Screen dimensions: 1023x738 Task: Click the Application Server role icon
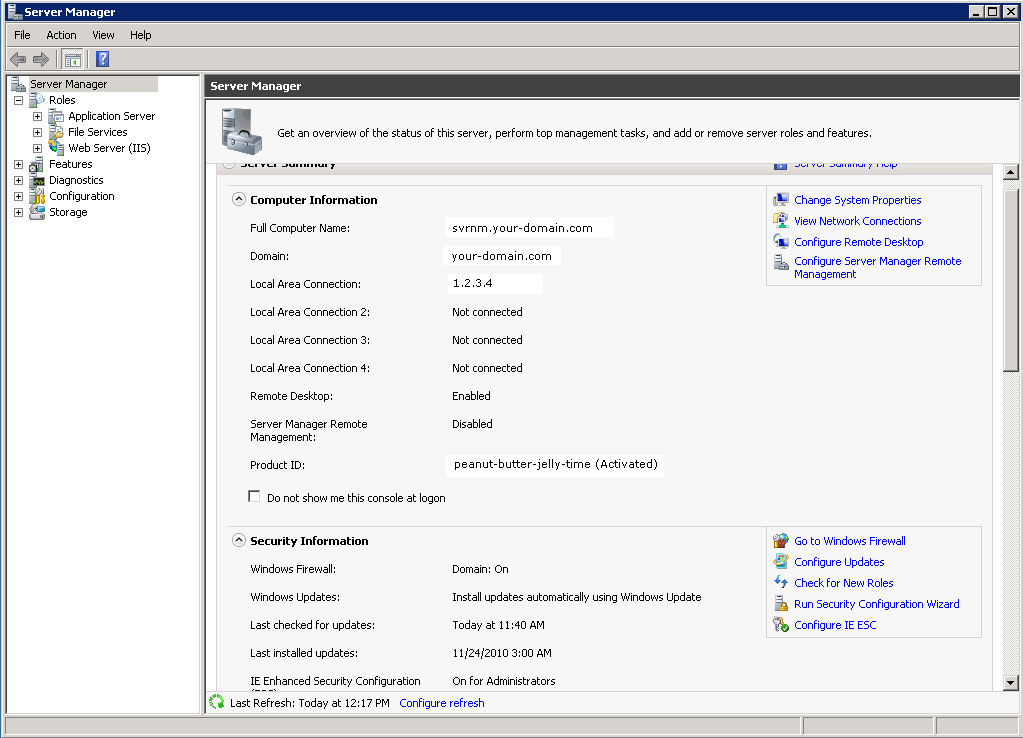[x=57, y=116]
